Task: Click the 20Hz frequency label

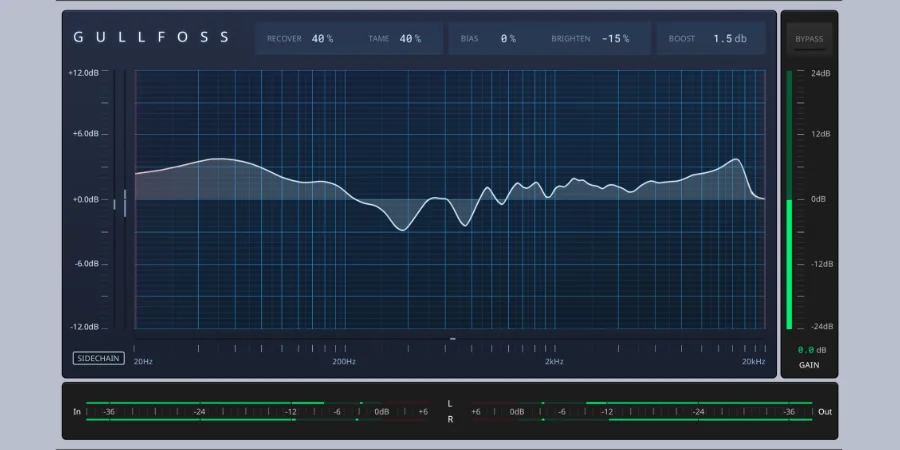Action: (143, 362)
